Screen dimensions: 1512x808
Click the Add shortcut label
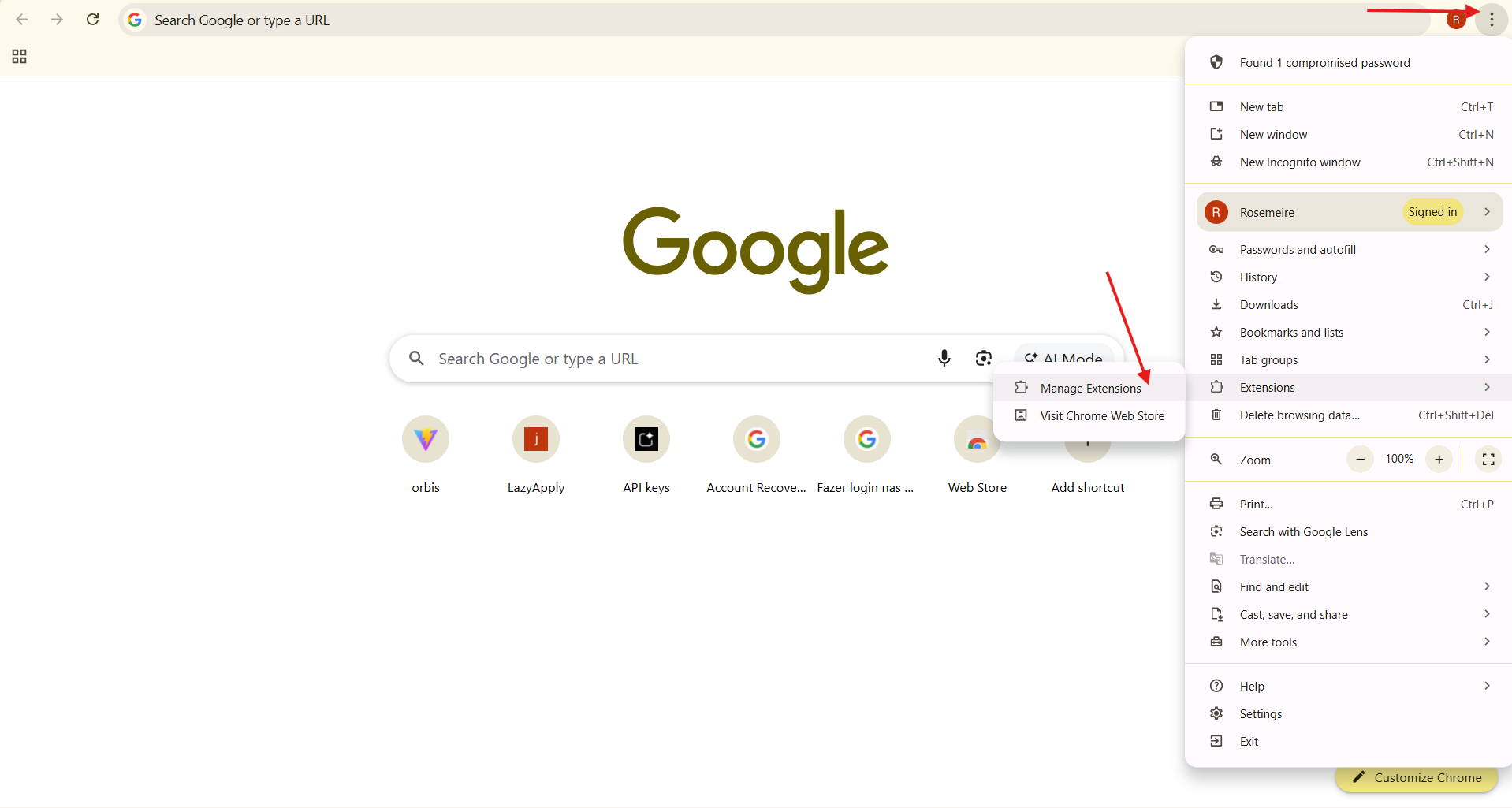point(1087,487)
